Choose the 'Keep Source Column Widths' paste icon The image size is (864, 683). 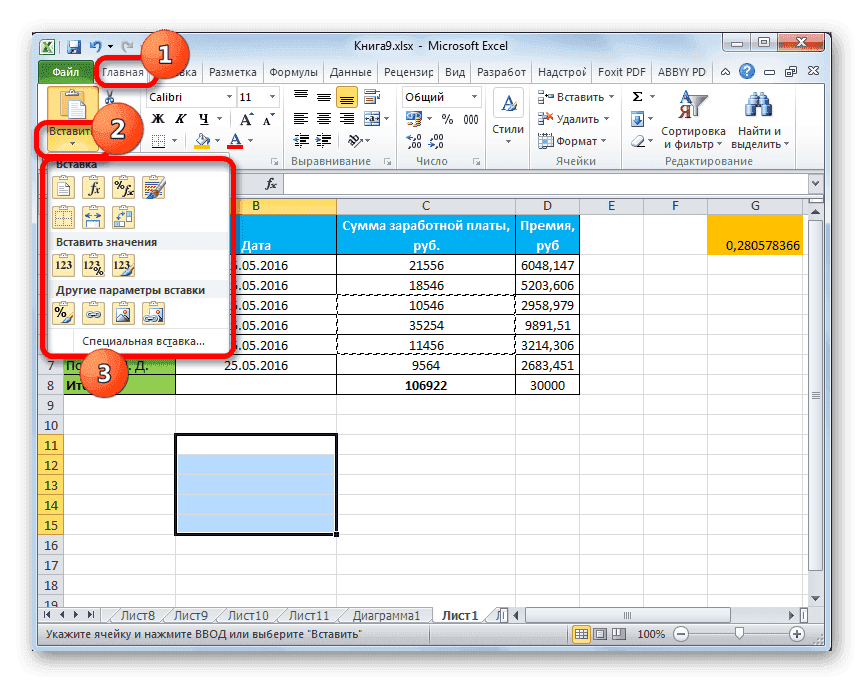pyautogui.click(x=94, y=216)
